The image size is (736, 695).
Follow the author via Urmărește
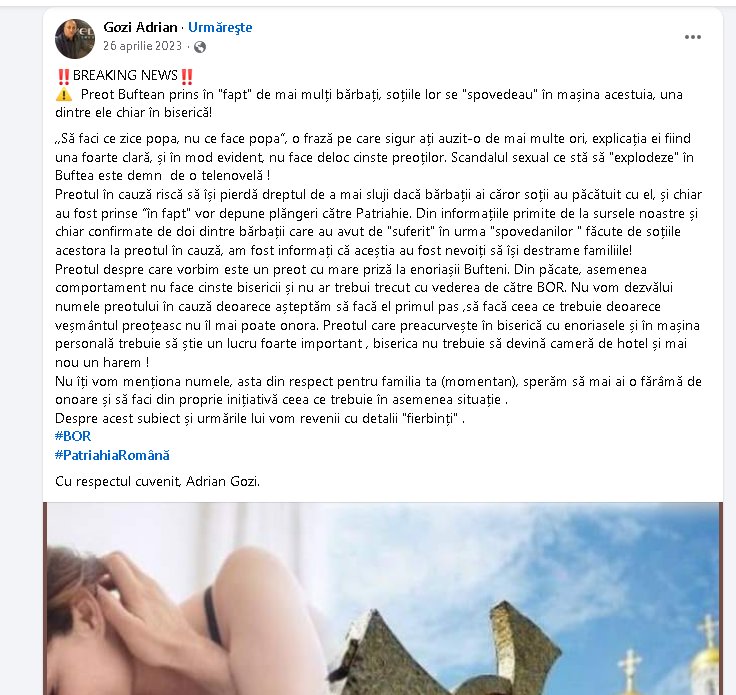tap(220, 27)
